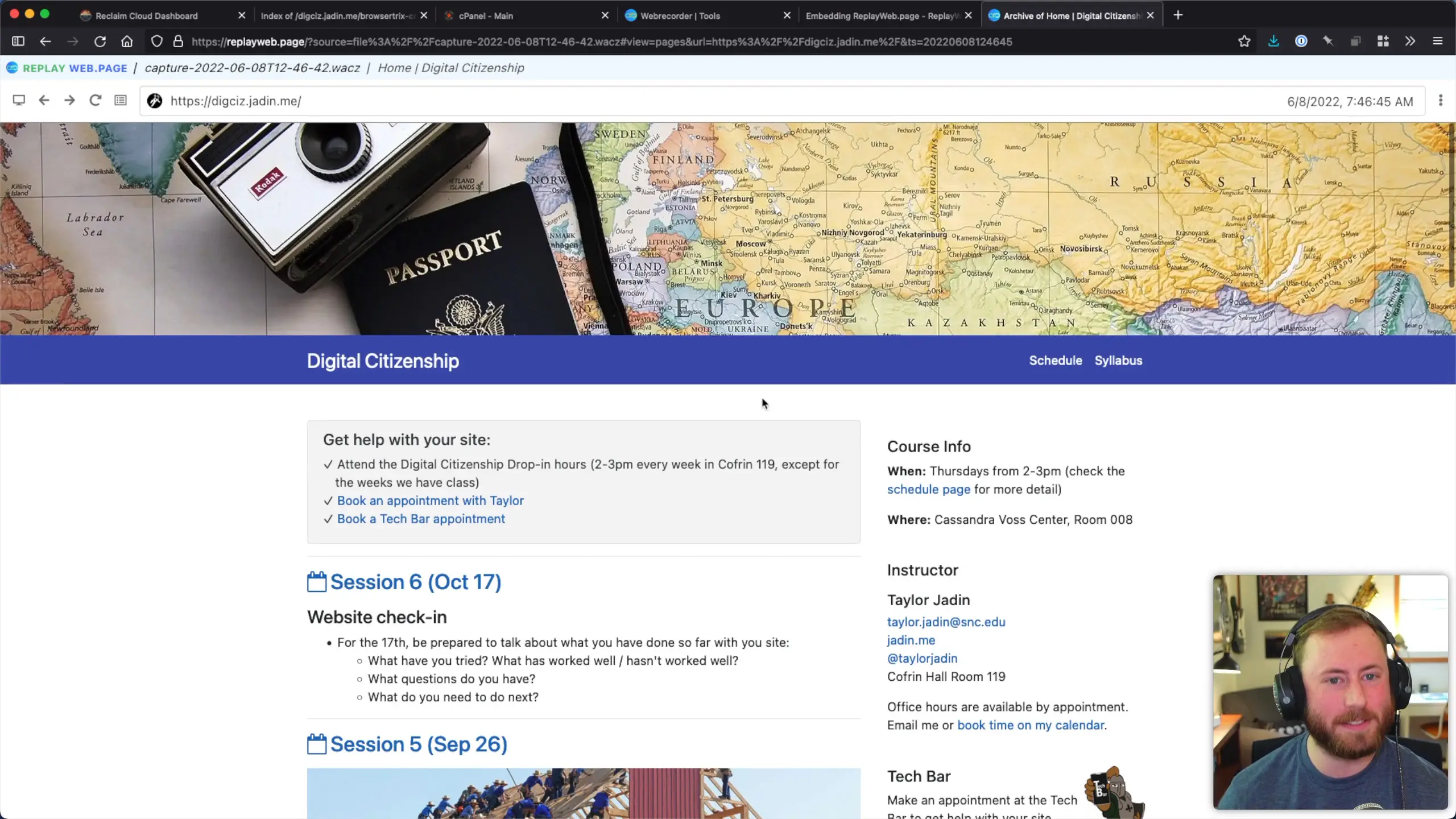Viewport: 1456px width, 819px height.
Task: Open the Firefox downloads arrow
Action: point(1273,42)
